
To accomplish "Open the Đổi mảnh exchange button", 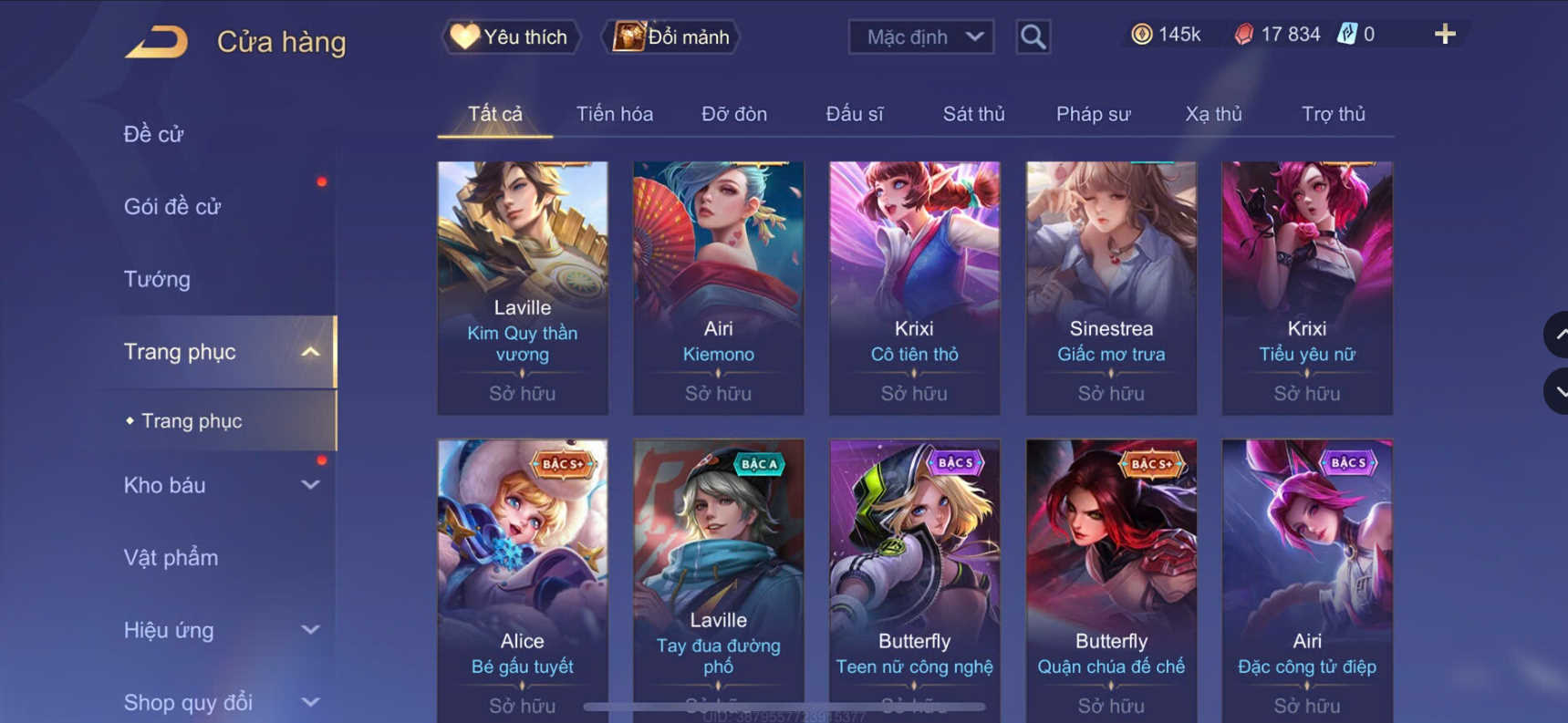I will pos(671,37).
